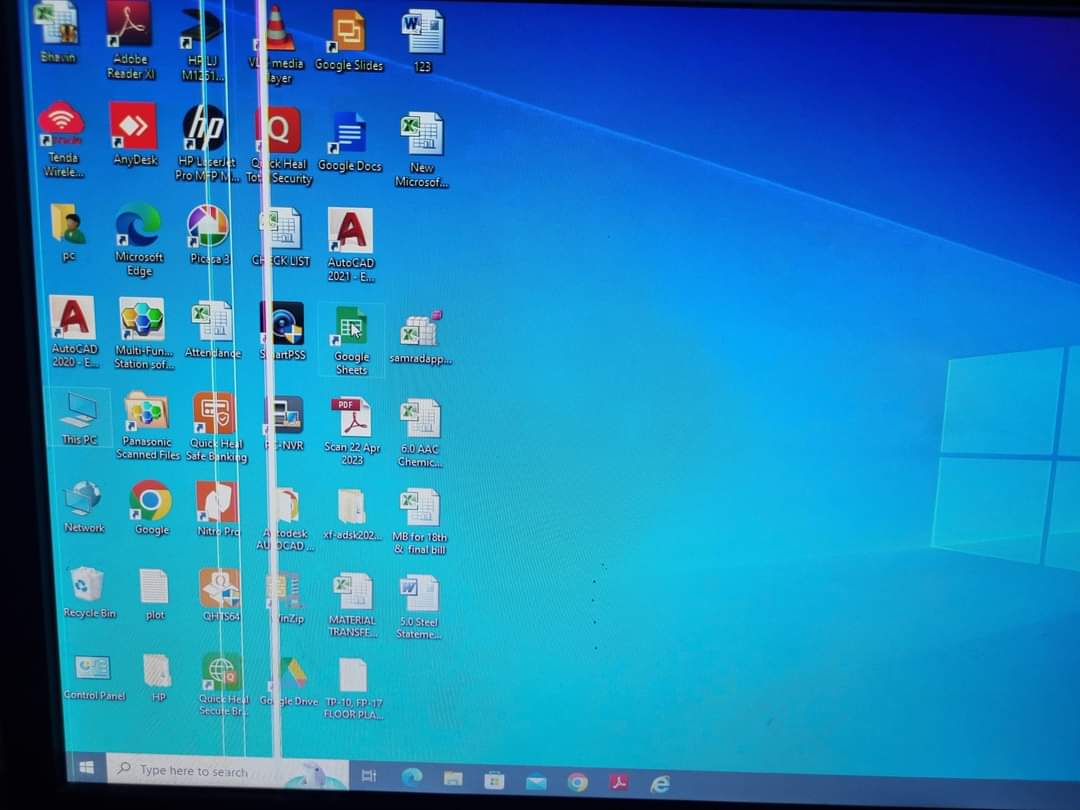Open VLC media player shortcut
Viewport: 1080px width, 810px height.
pyautogui.click(x=278, y=44)
